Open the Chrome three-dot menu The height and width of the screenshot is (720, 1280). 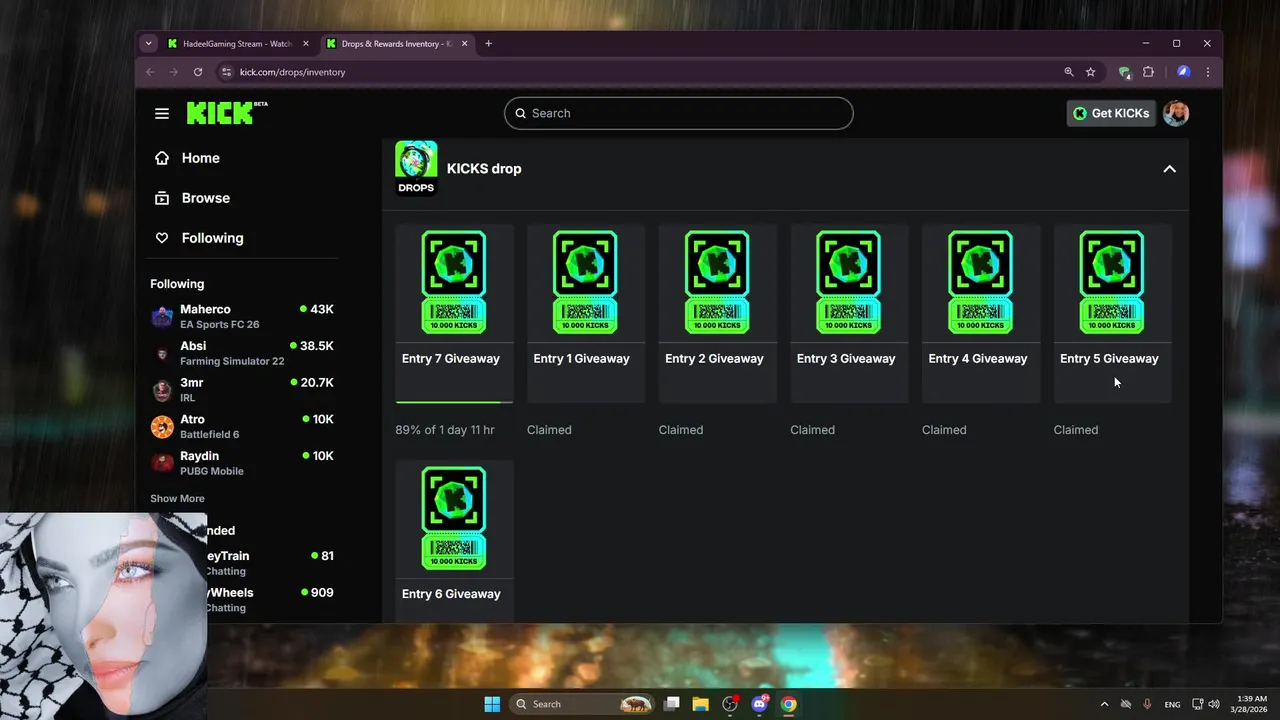click(x=1208, y=72)
